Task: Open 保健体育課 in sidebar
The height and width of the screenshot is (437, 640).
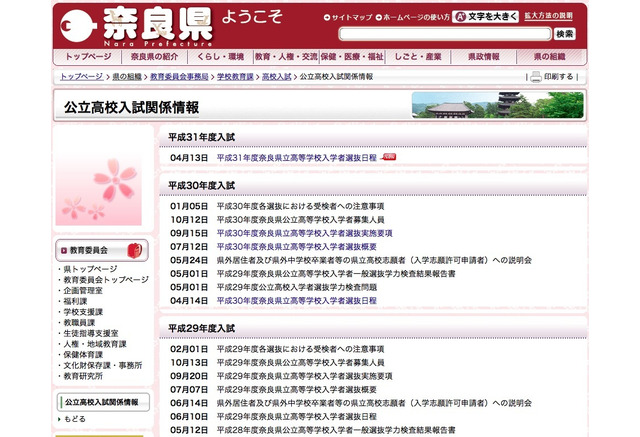Action: pyautogui.click(x=83, y=355)
